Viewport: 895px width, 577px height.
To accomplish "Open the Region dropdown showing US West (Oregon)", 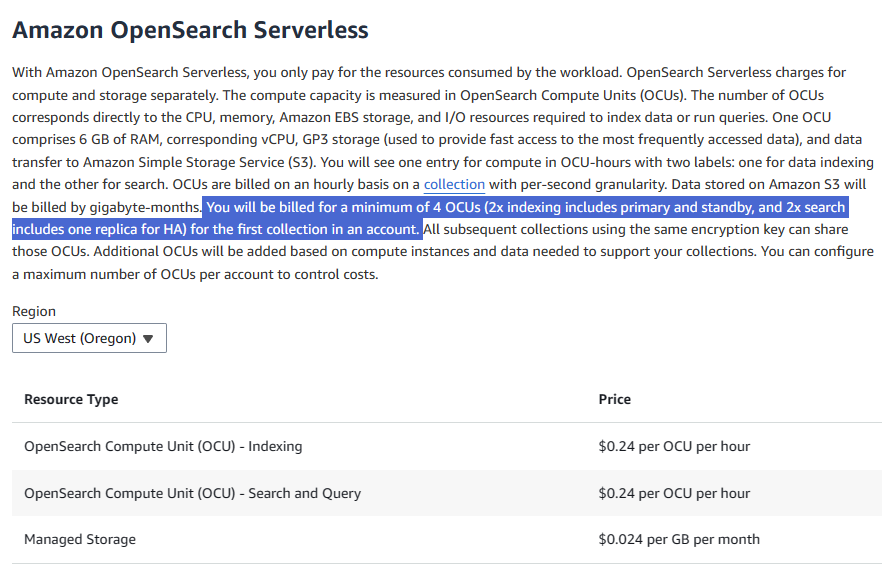I will point(89,338).
